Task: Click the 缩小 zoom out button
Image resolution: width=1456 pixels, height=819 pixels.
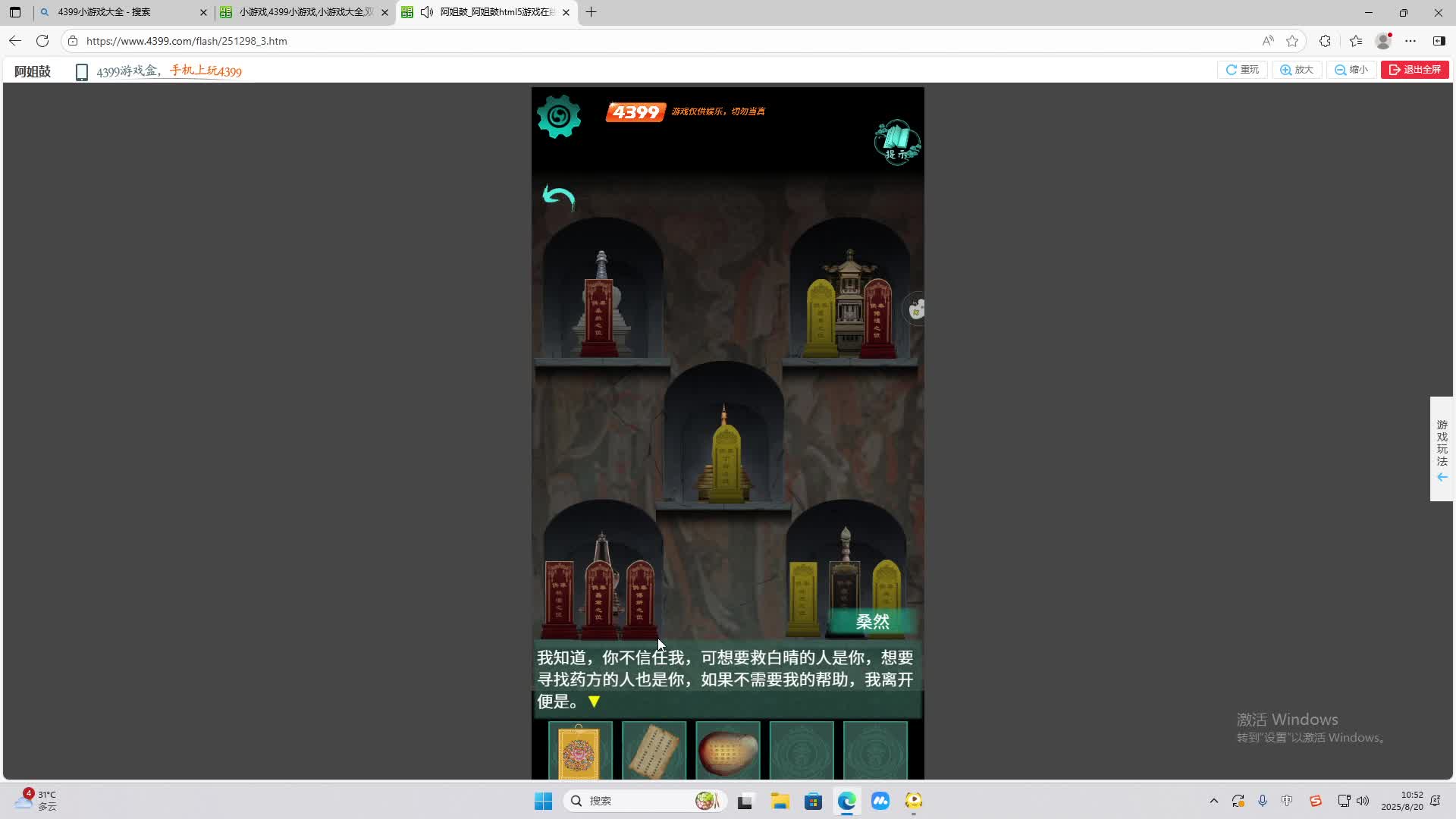Action: (1351, 70)
